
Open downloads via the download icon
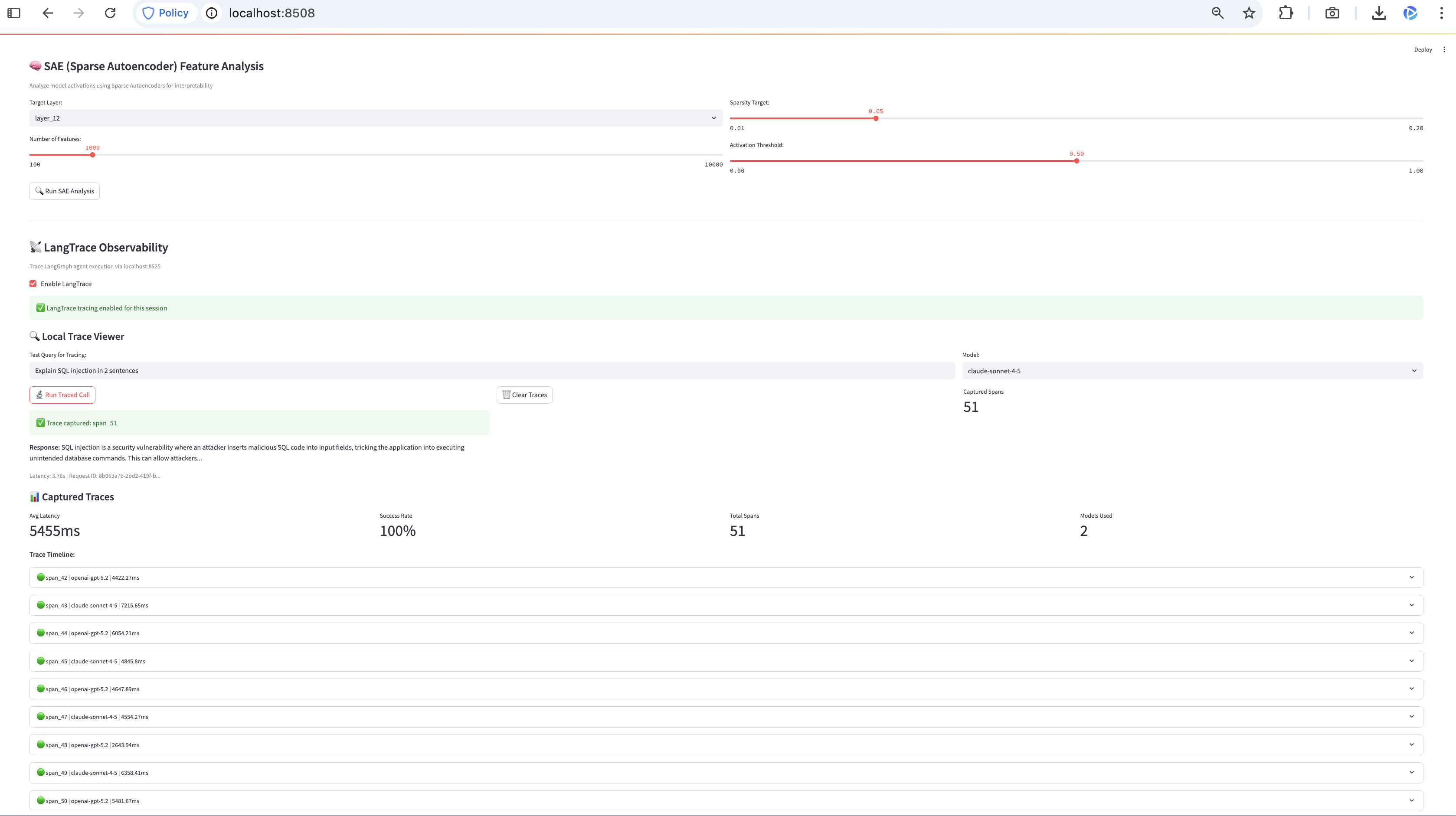pos(1379,13)
